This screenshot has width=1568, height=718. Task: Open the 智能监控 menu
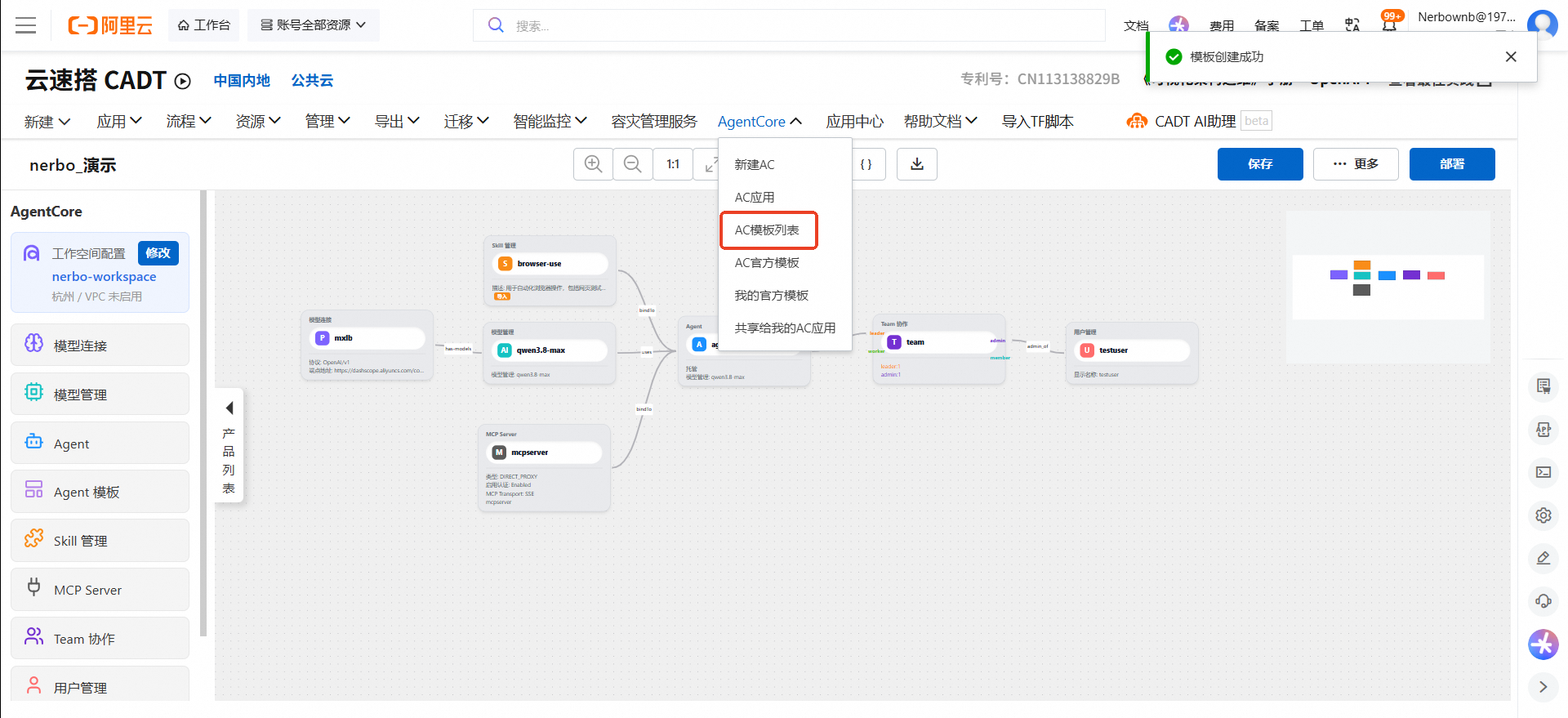pyautogui.click(x=550, y=122)
